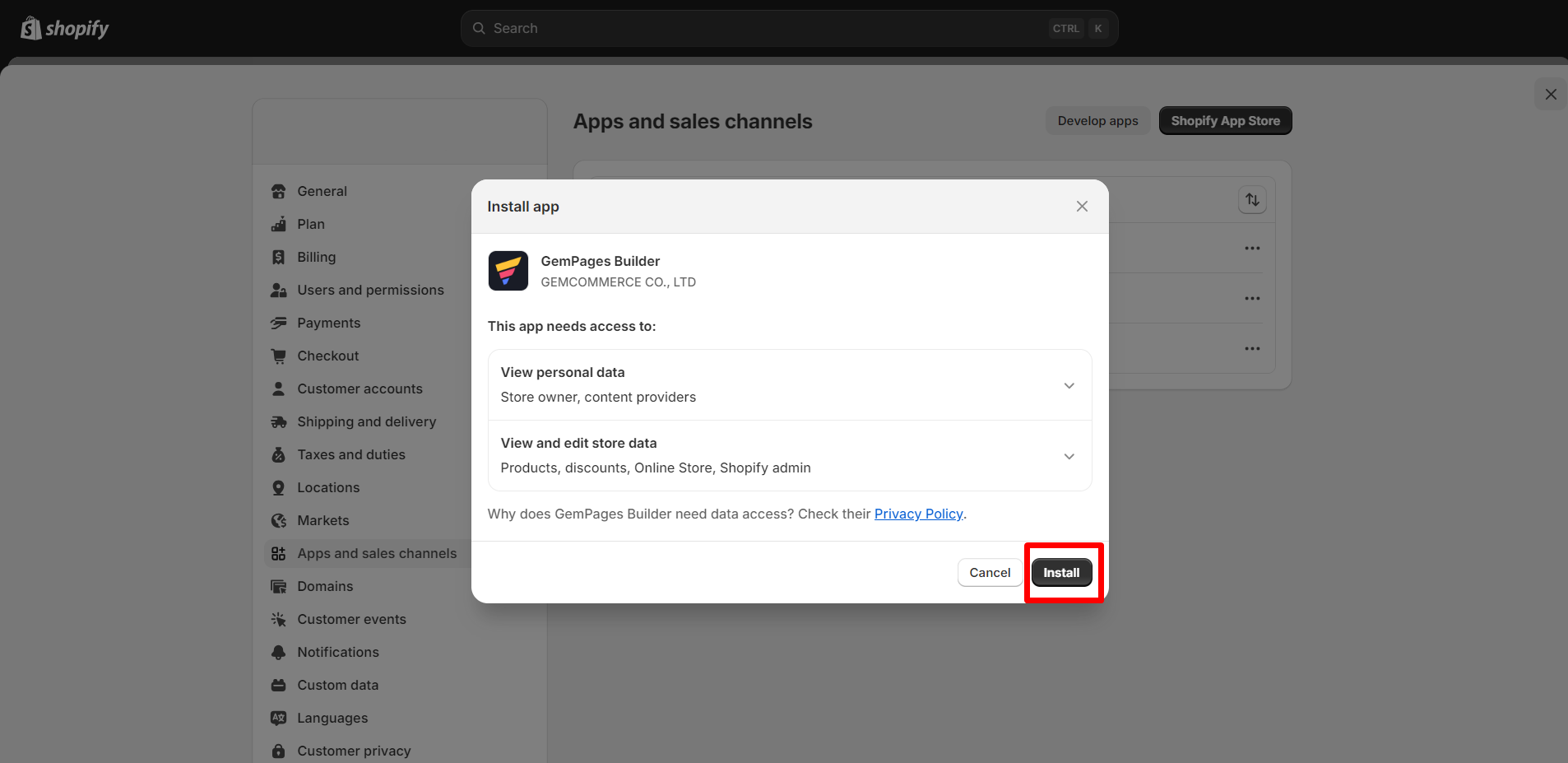Screen dimensions: 1568x763
Task: Open the Privacy Policy link
Action: [x=918, y=514]
